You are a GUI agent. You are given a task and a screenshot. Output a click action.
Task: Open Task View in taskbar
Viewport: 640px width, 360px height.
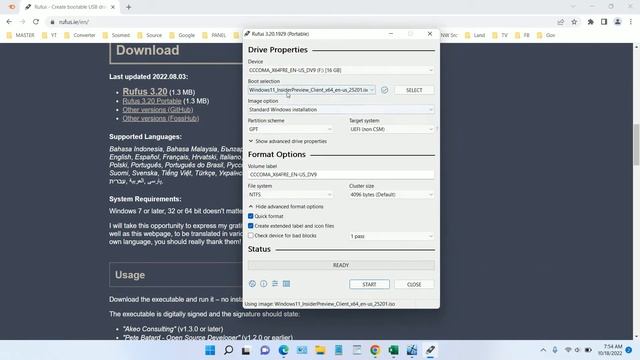(246, 350)
